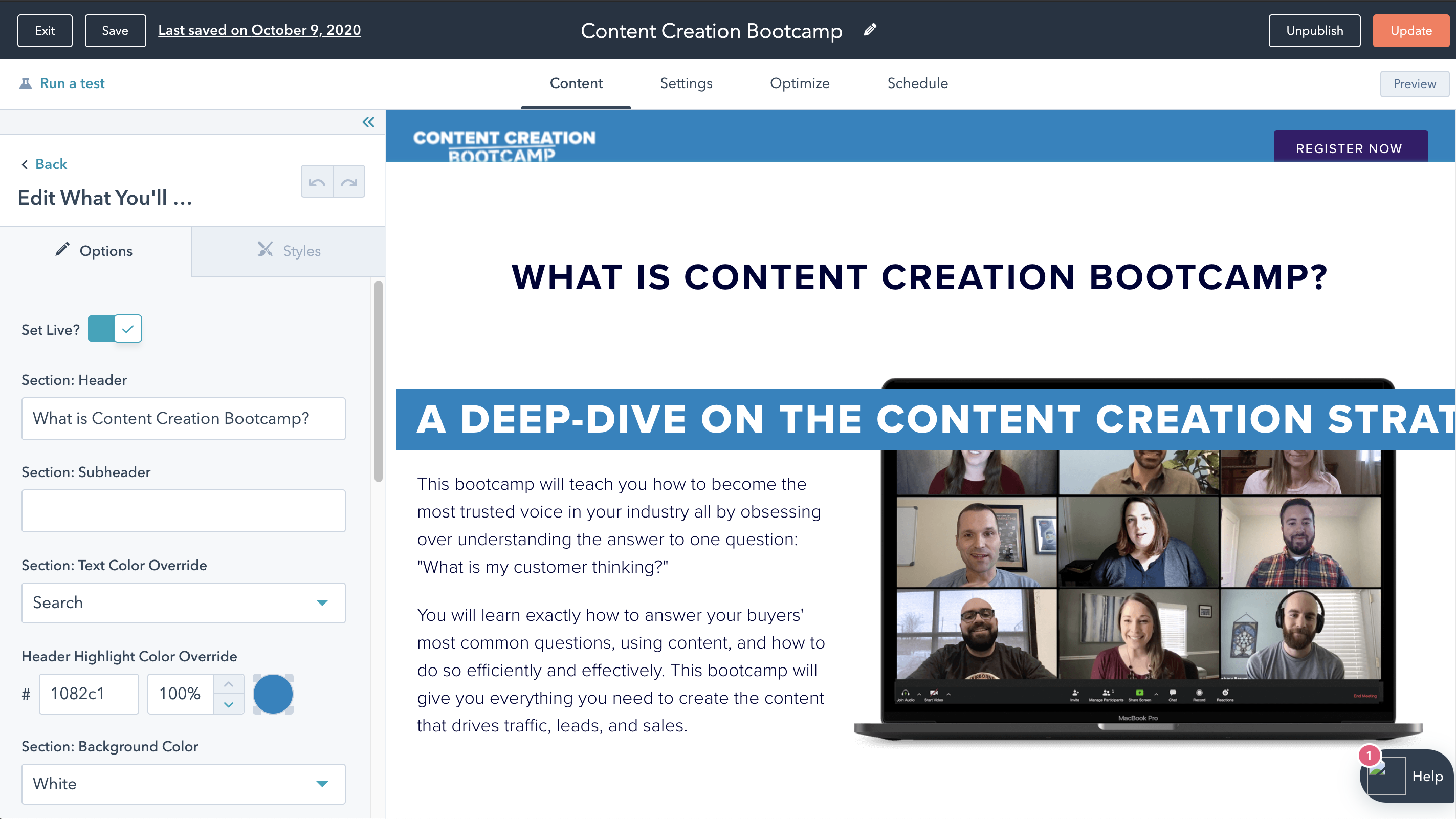
Task: Click the sidebar vertical scrollbar
Action: 379,382
